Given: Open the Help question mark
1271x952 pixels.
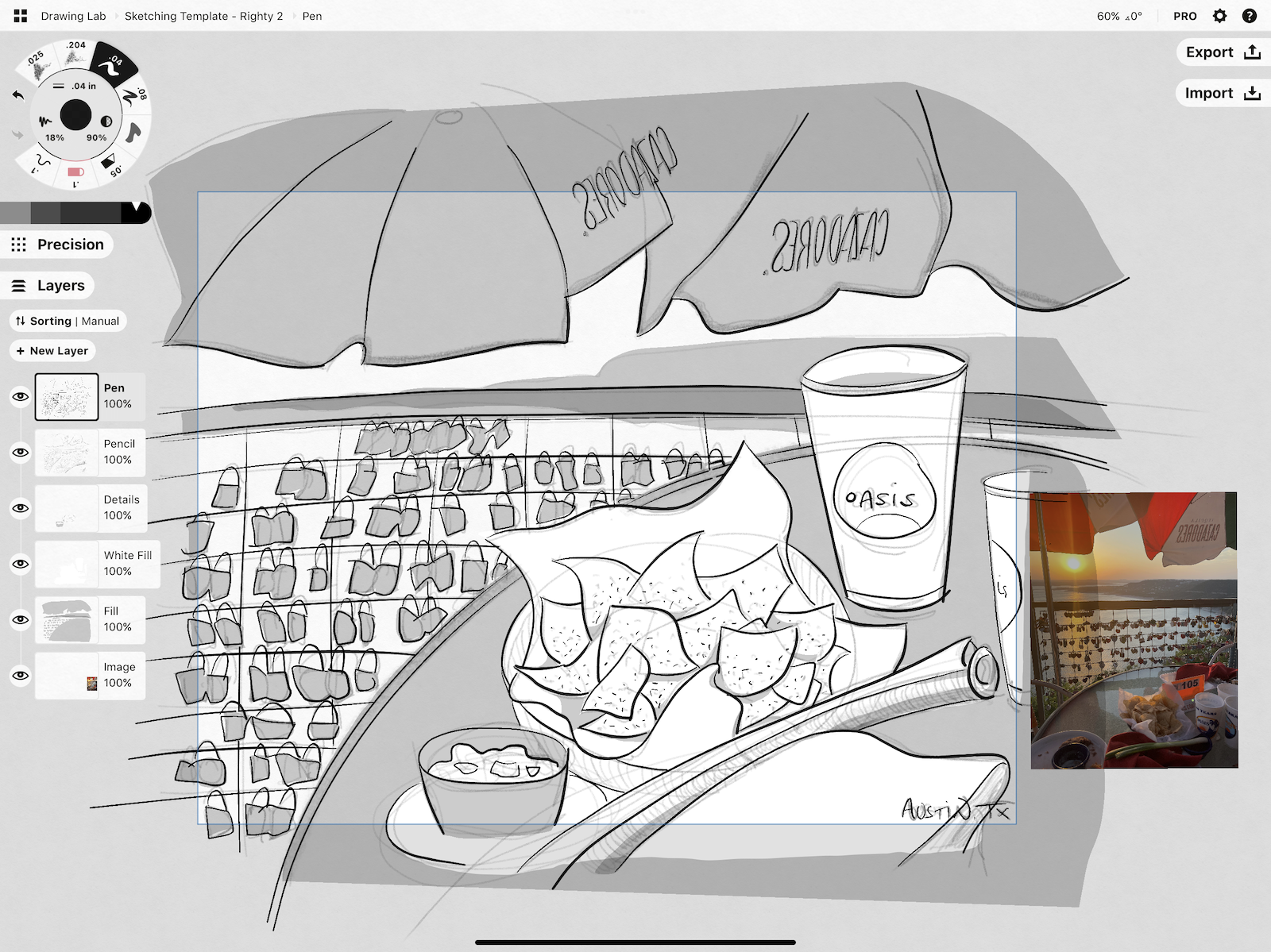Looking at the screenshot, I should 1250,16.
